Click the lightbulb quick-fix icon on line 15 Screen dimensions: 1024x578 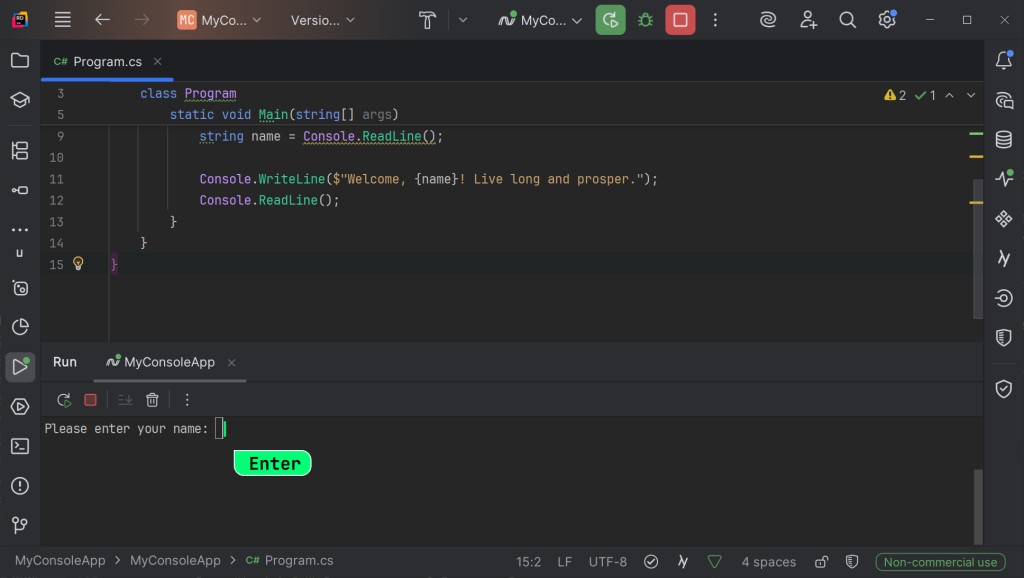(x=78, y=264)
